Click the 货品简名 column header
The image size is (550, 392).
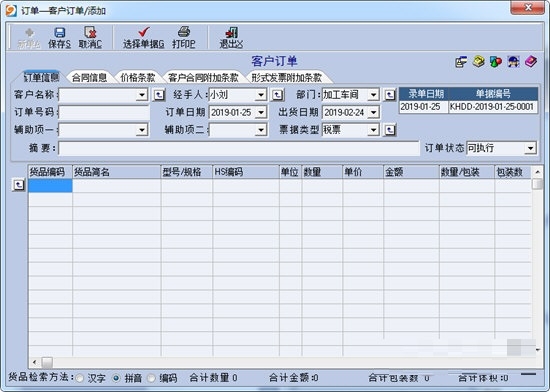pyautogui.click(x=116, y=172)
